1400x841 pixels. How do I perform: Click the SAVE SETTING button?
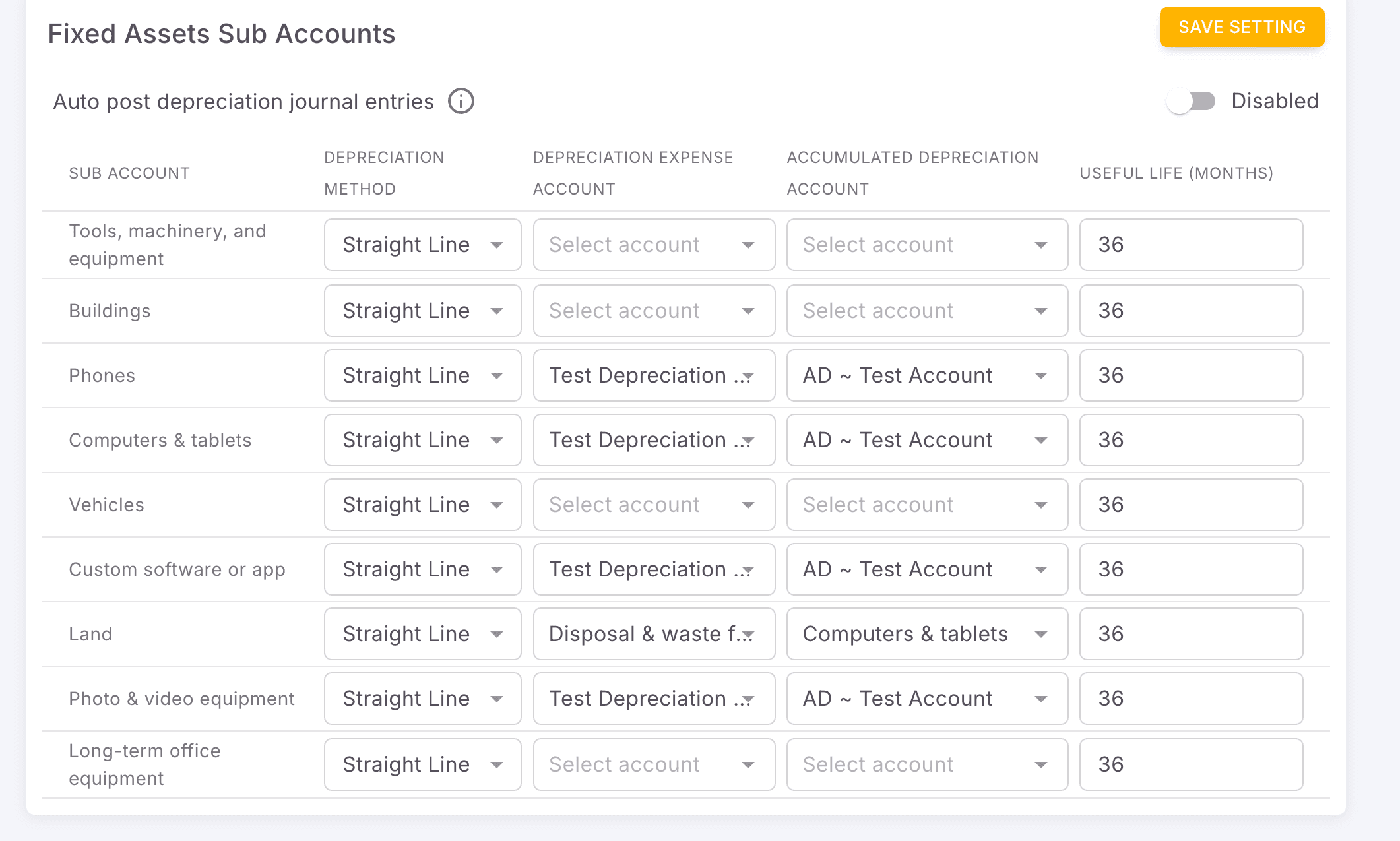[1241, 27]
